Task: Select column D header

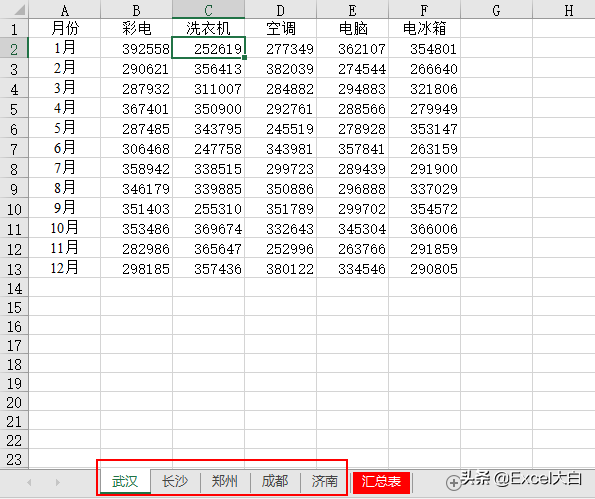Action: [280, 10]
